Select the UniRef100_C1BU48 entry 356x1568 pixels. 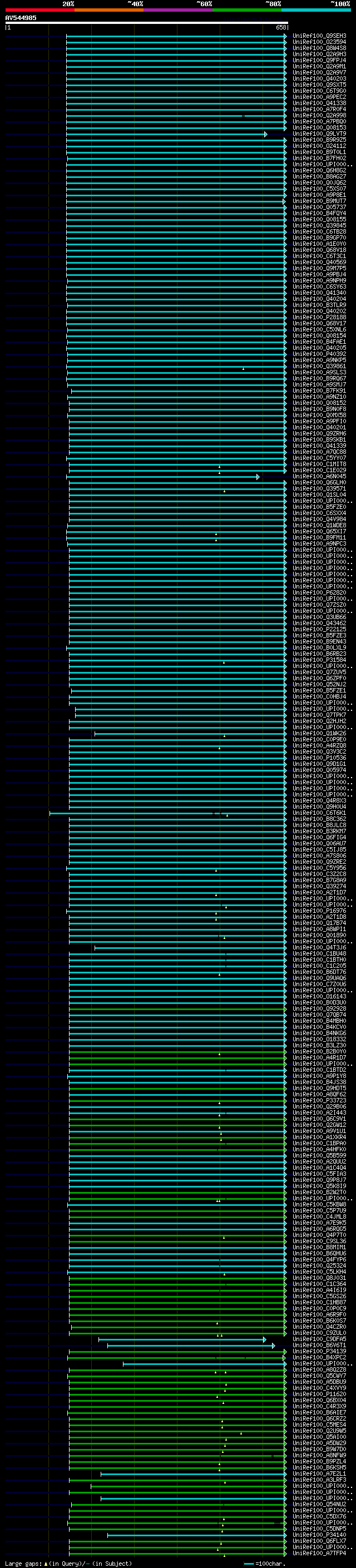click(x=319, y=953)
